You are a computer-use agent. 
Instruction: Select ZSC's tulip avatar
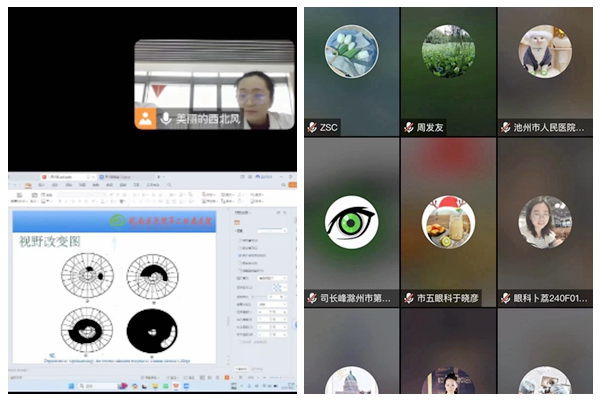click(x=351, y=51)
